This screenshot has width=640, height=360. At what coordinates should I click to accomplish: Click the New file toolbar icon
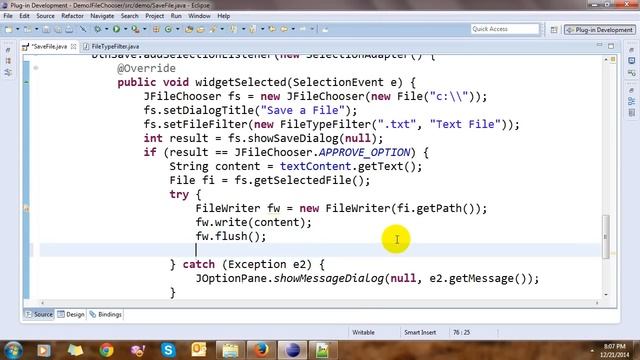pos(9,29)
